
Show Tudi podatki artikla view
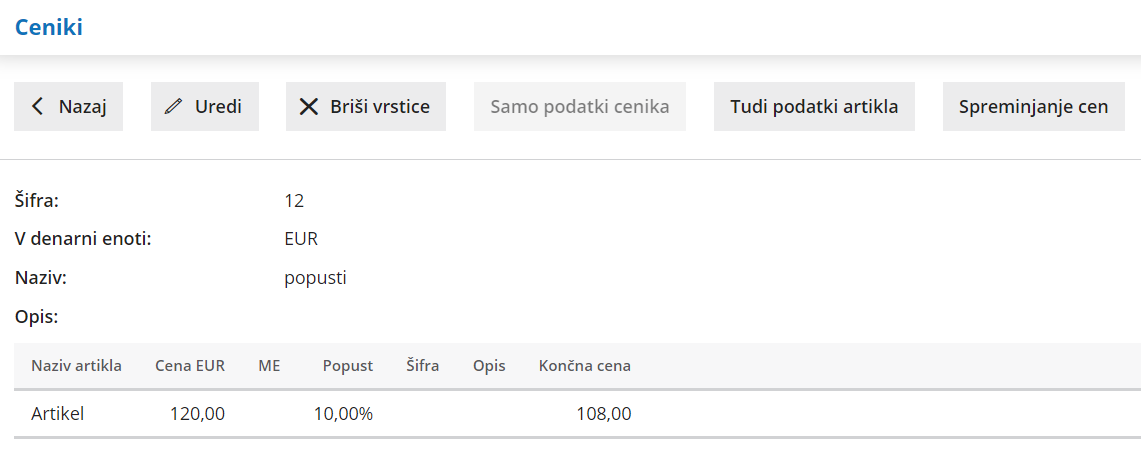tap(814, 107)
